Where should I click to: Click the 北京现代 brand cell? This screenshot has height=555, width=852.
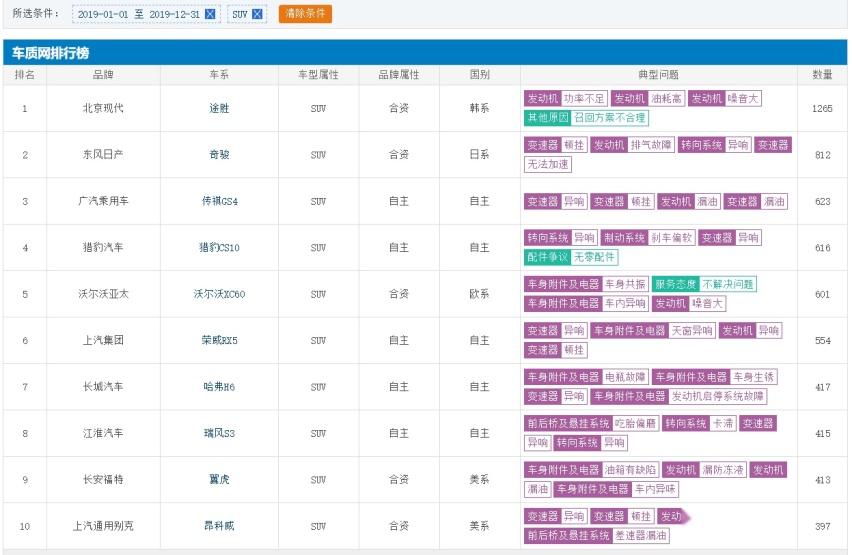103,108
